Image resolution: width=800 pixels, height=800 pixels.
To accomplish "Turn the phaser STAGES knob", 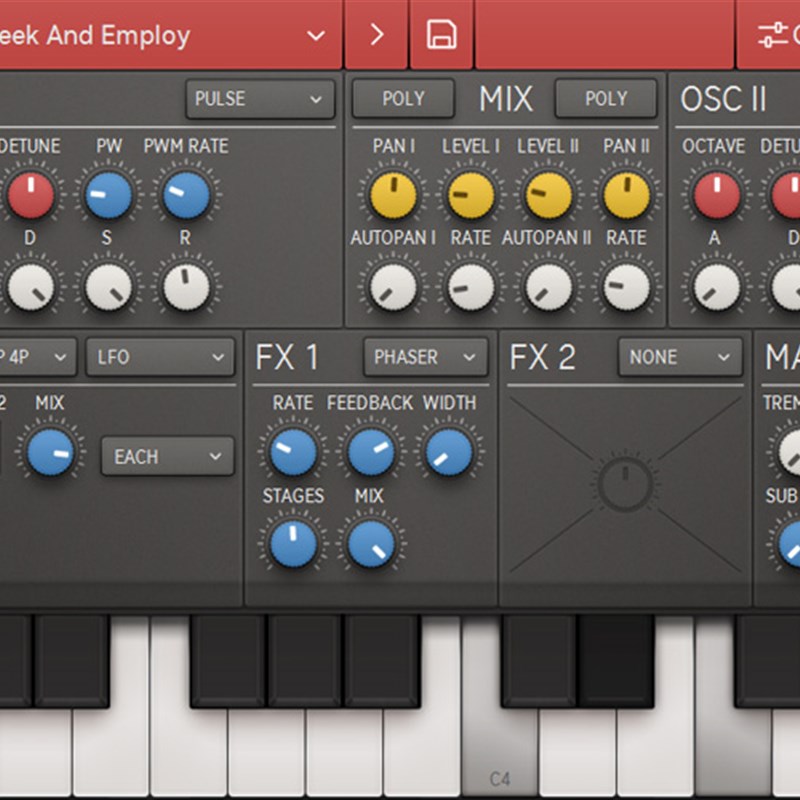I will pyautogui.click(x=292, y=541).
